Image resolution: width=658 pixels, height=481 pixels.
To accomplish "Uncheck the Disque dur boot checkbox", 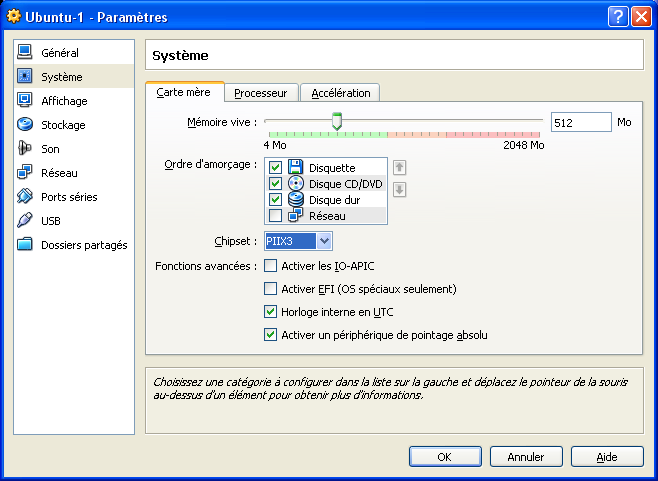I will click(275, 199).
